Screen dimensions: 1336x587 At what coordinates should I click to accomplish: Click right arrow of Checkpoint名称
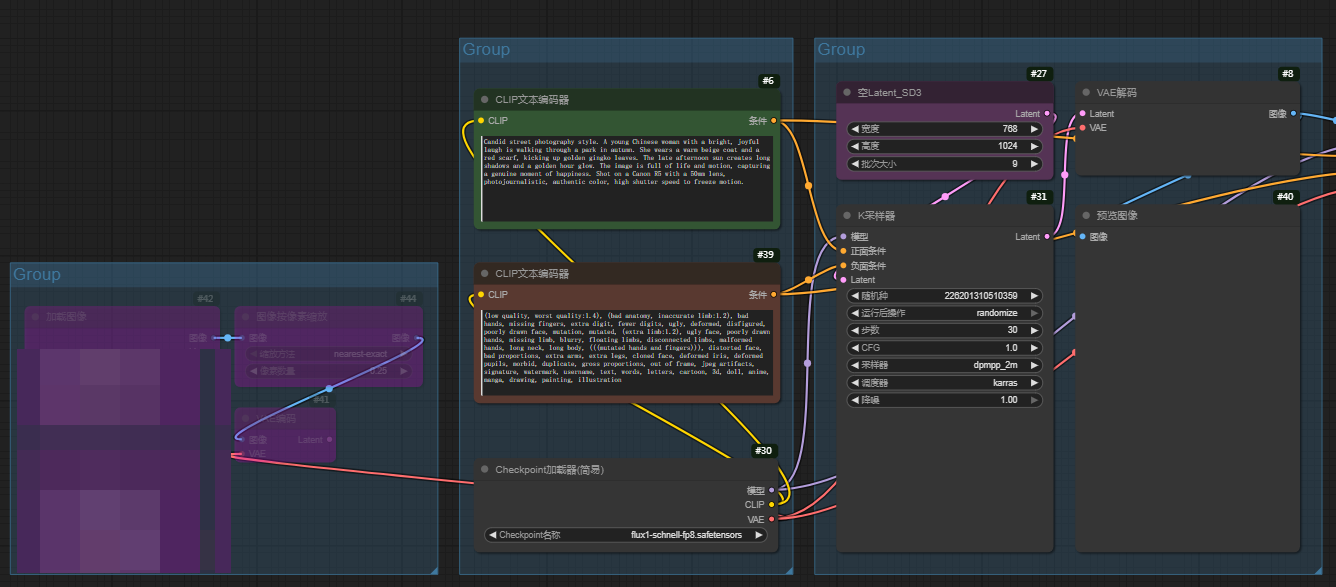click(760, 535)
